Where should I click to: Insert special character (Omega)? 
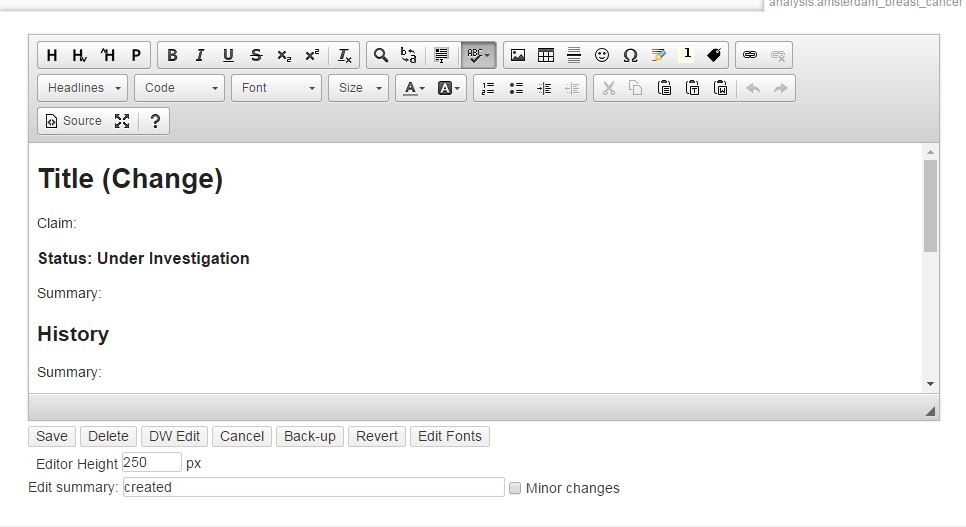coord(630,55)
